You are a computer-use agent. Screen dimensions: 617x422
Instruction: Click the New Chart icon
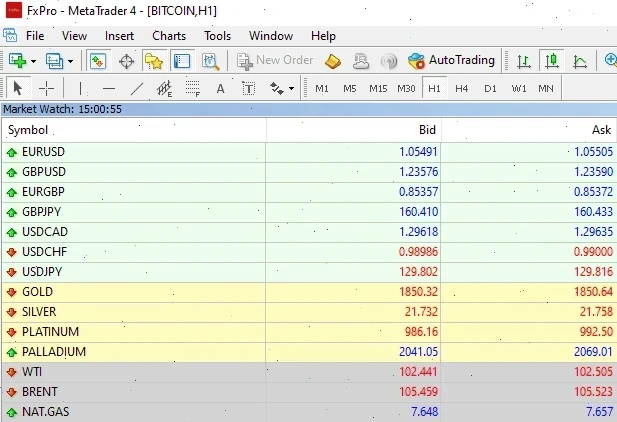click(17, 61)
